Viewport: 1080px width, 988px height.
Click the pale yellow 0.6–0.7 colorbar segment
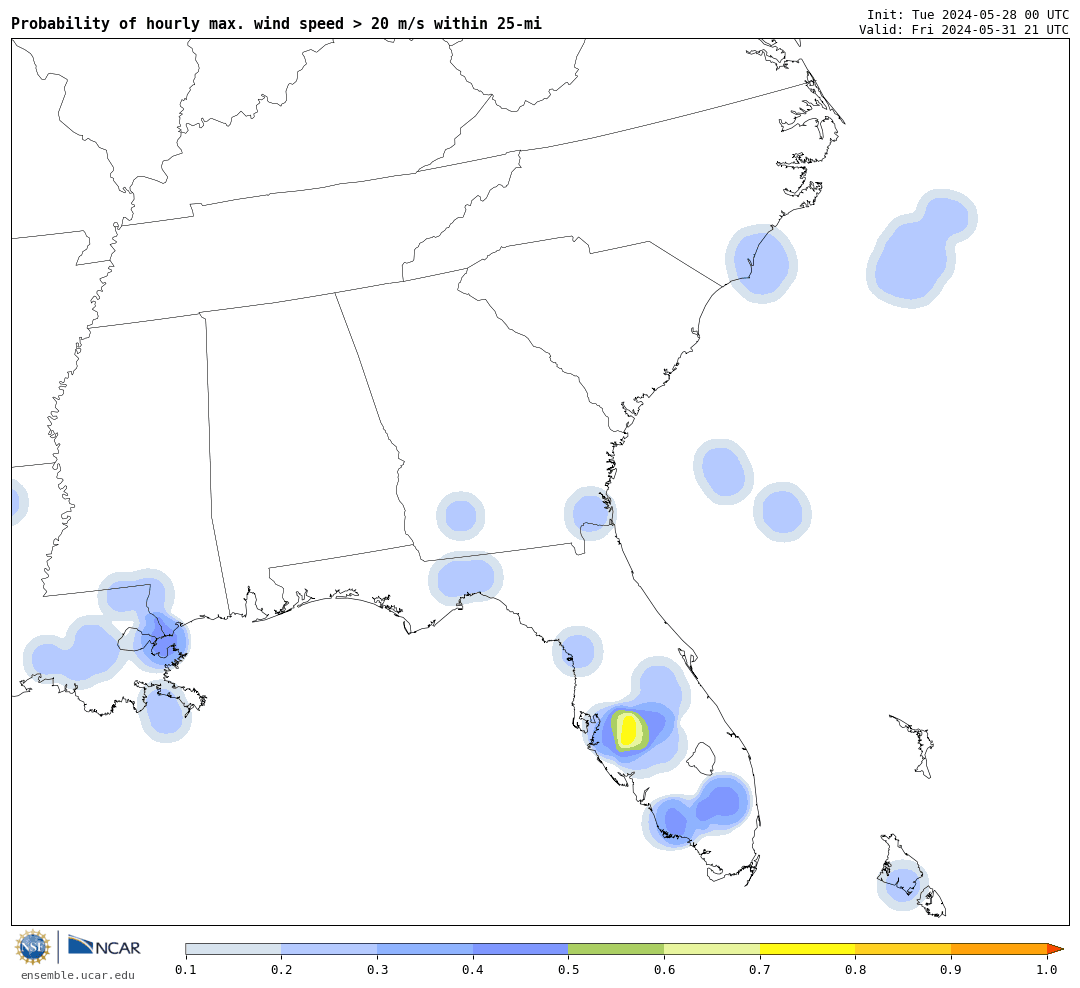[x=712, y=949]
